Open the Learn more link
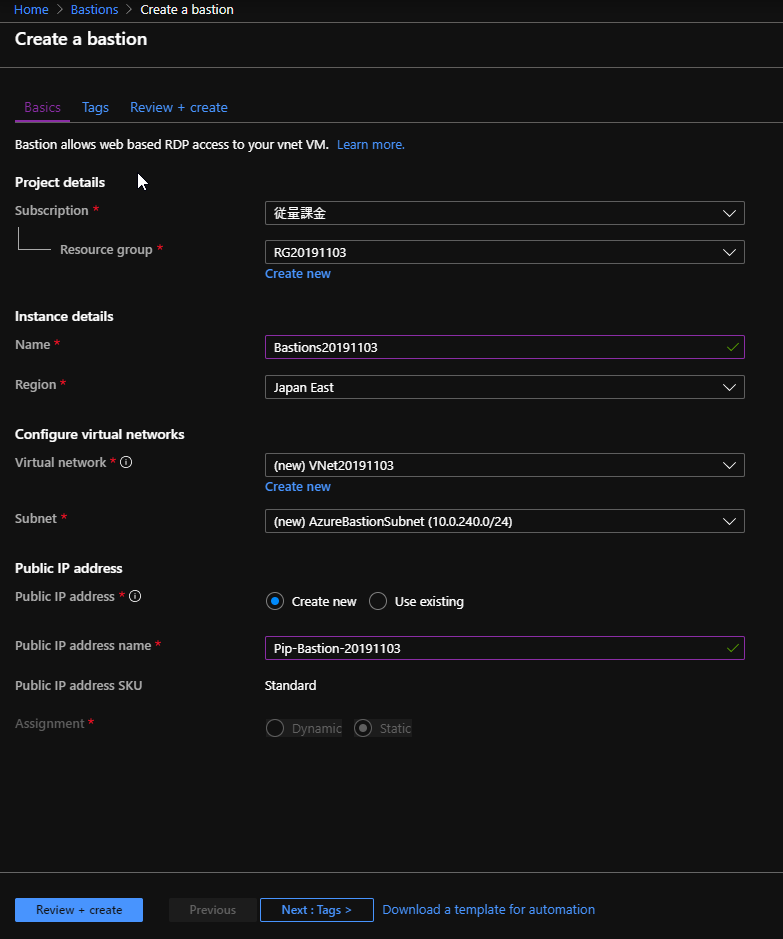This screenshot has height=939, width=783. tap(371, 144)
